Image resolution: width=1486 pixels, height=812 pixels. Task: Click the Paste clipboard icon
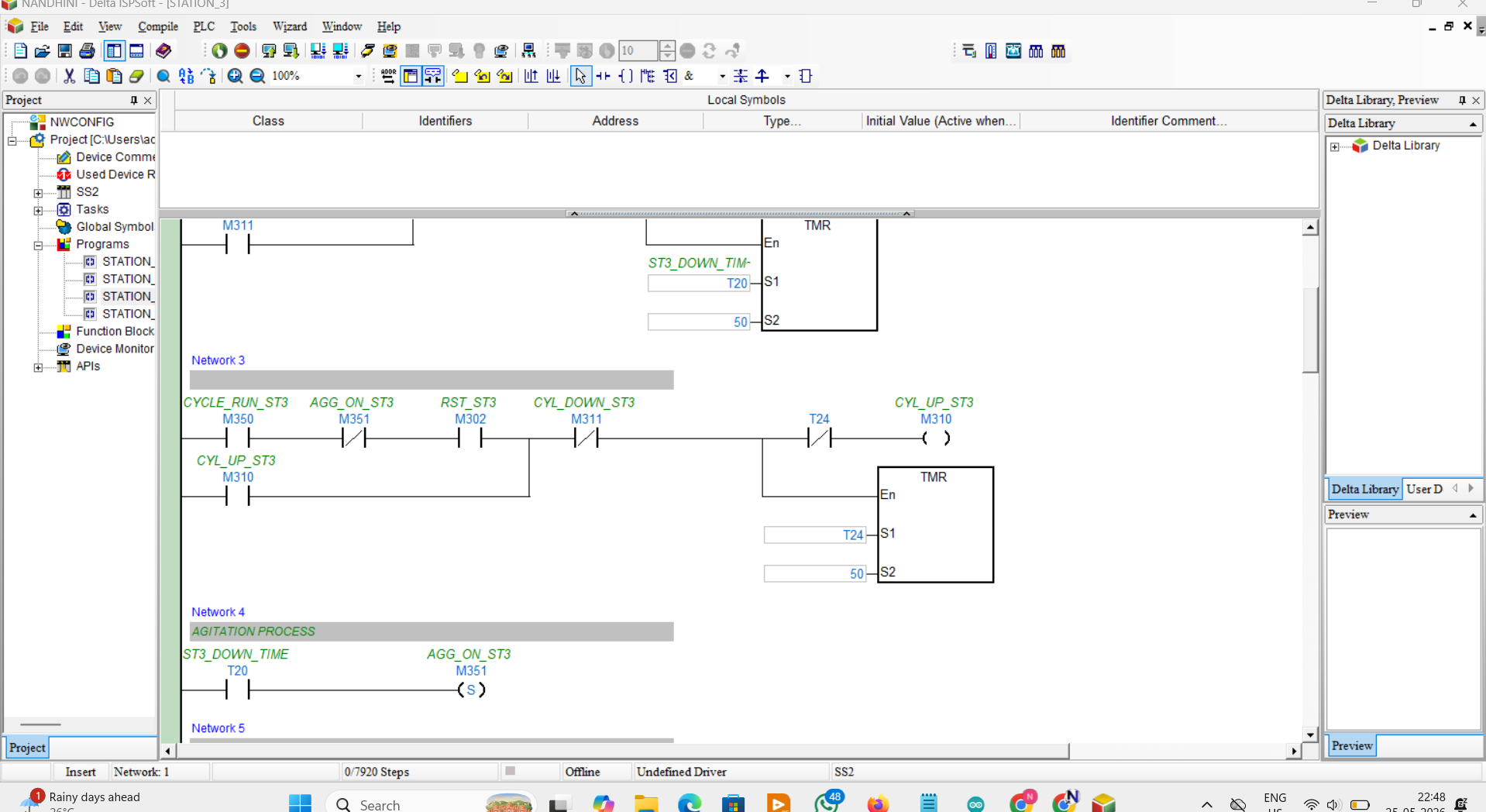[x=114, y=76]
